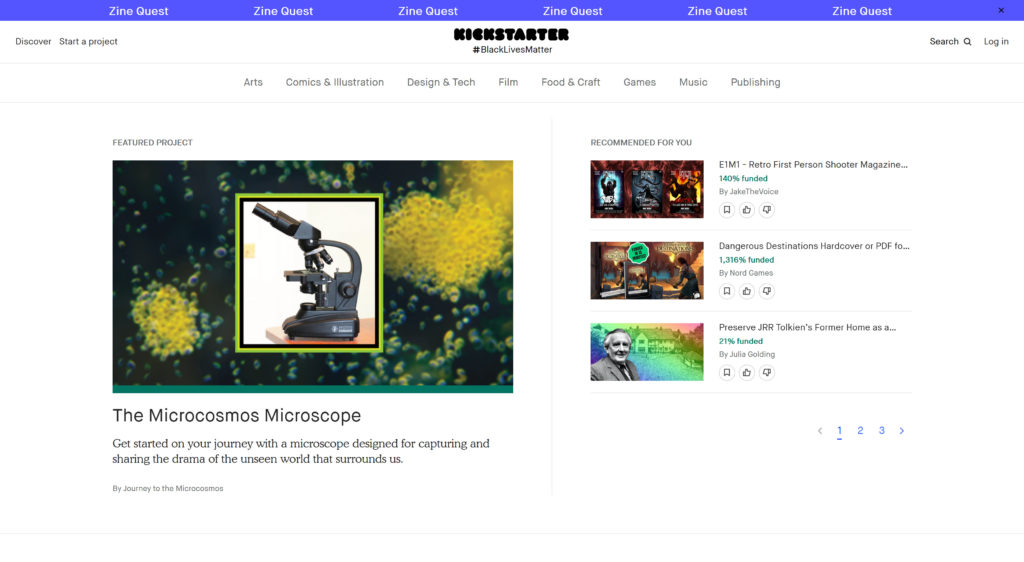Click the Recommended For You heading
This screenshot has height=562, width=1024.
coord(641,142)
